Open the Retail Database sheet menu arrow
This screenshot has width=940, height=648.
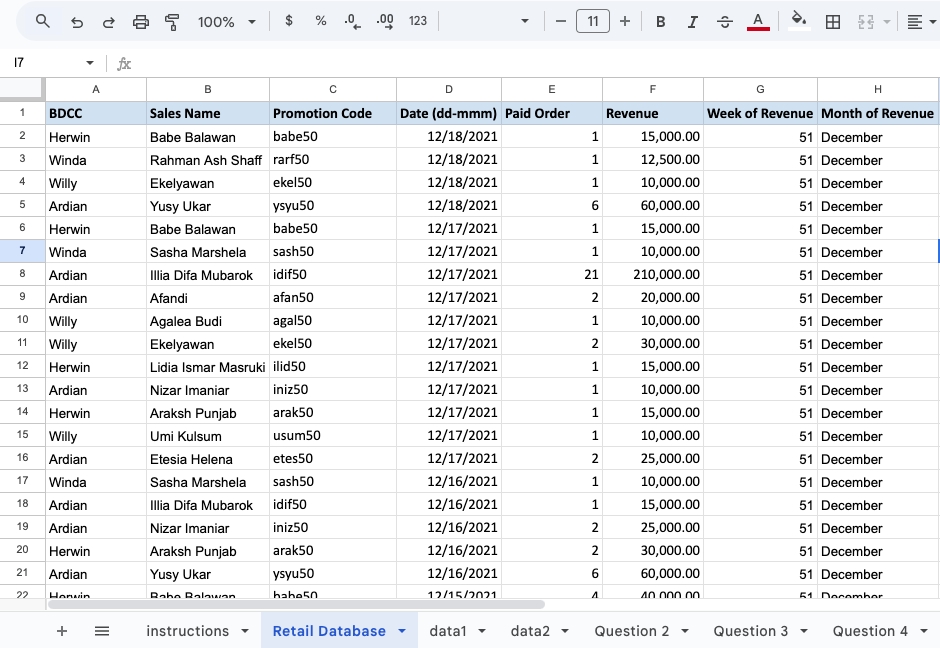pyautogui.click(x=403, y=631)
